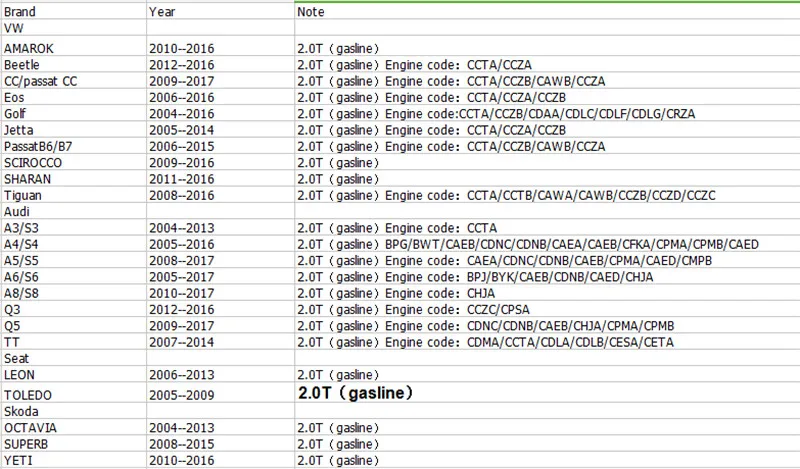Click the A3/S3 note with CCTA
This screenshot has width=800, height=469.
[x=547, y=228]
